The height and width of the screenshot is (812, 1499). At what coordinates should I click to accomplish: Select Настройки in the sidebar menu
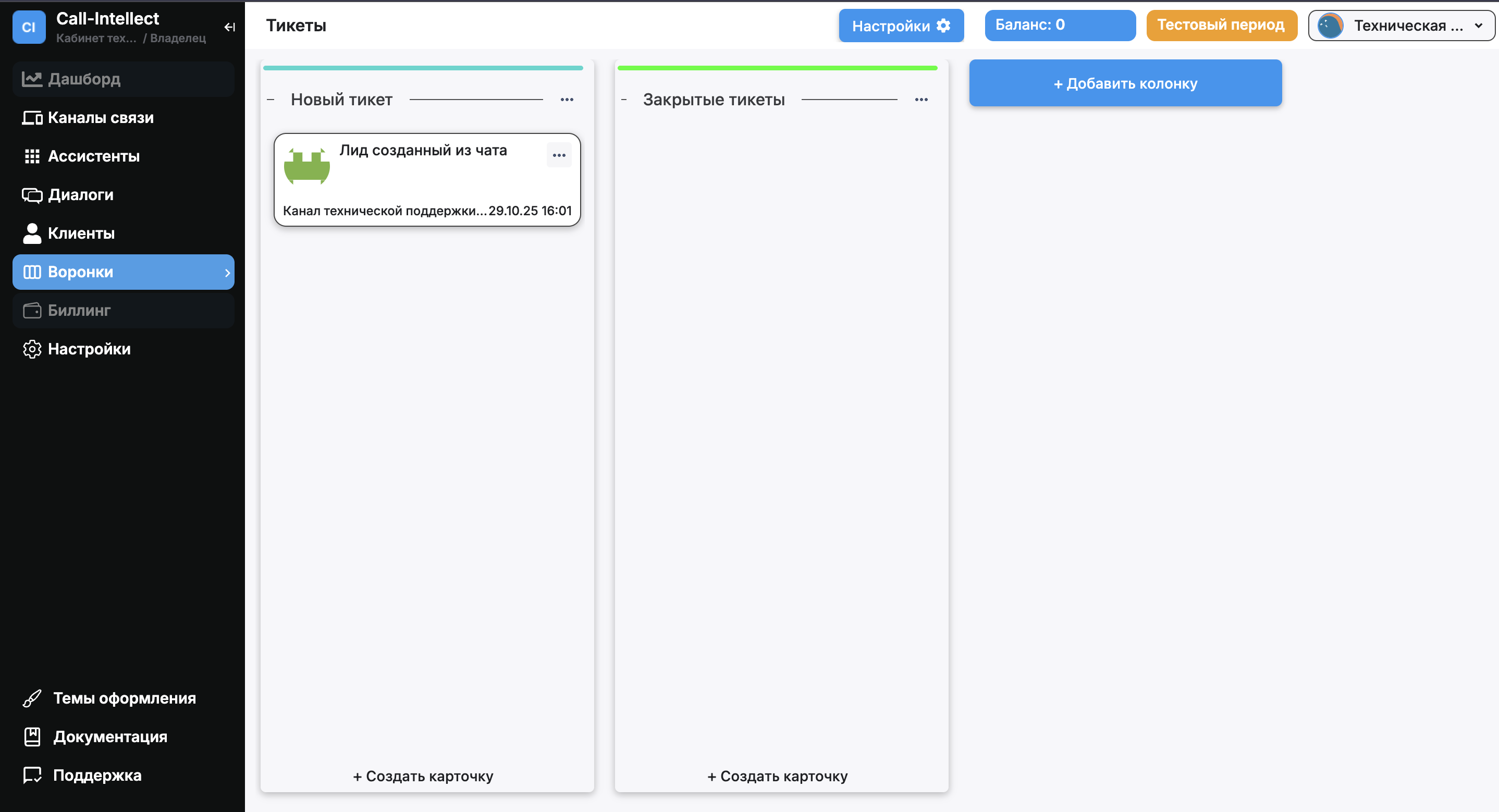click(x=89, y=349)
